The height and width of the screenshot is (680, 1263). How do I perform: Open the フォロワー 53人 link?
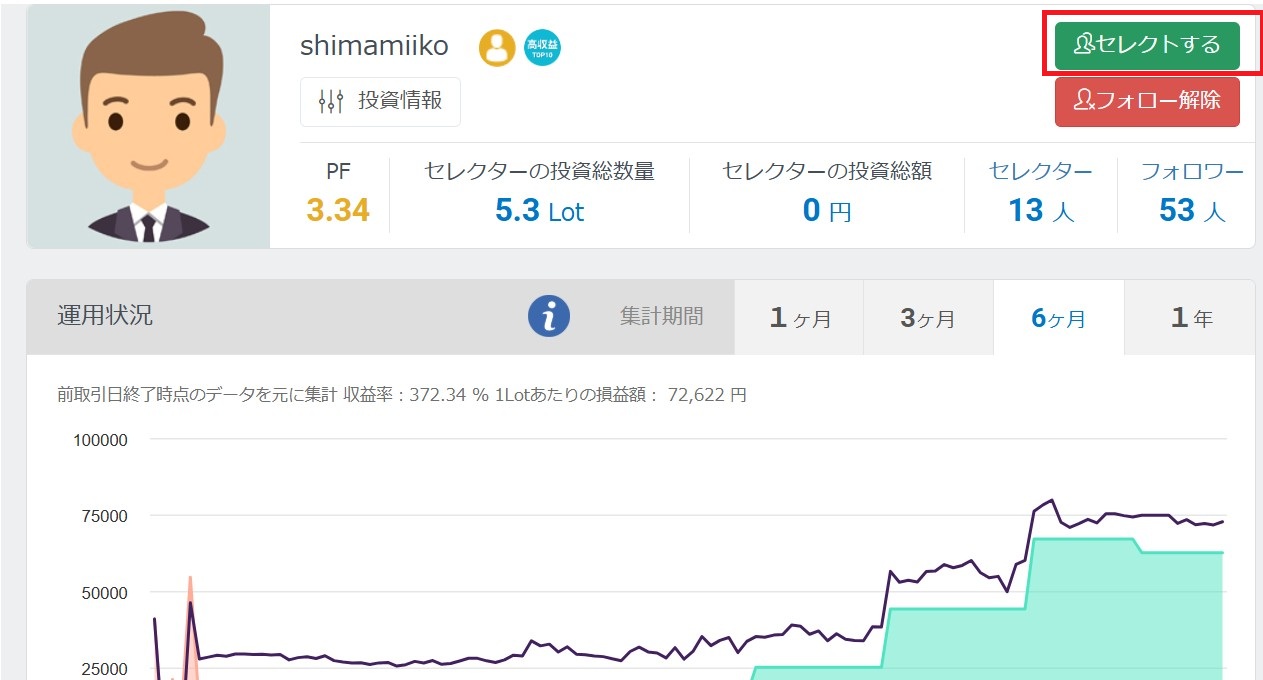pos(1192,192)
